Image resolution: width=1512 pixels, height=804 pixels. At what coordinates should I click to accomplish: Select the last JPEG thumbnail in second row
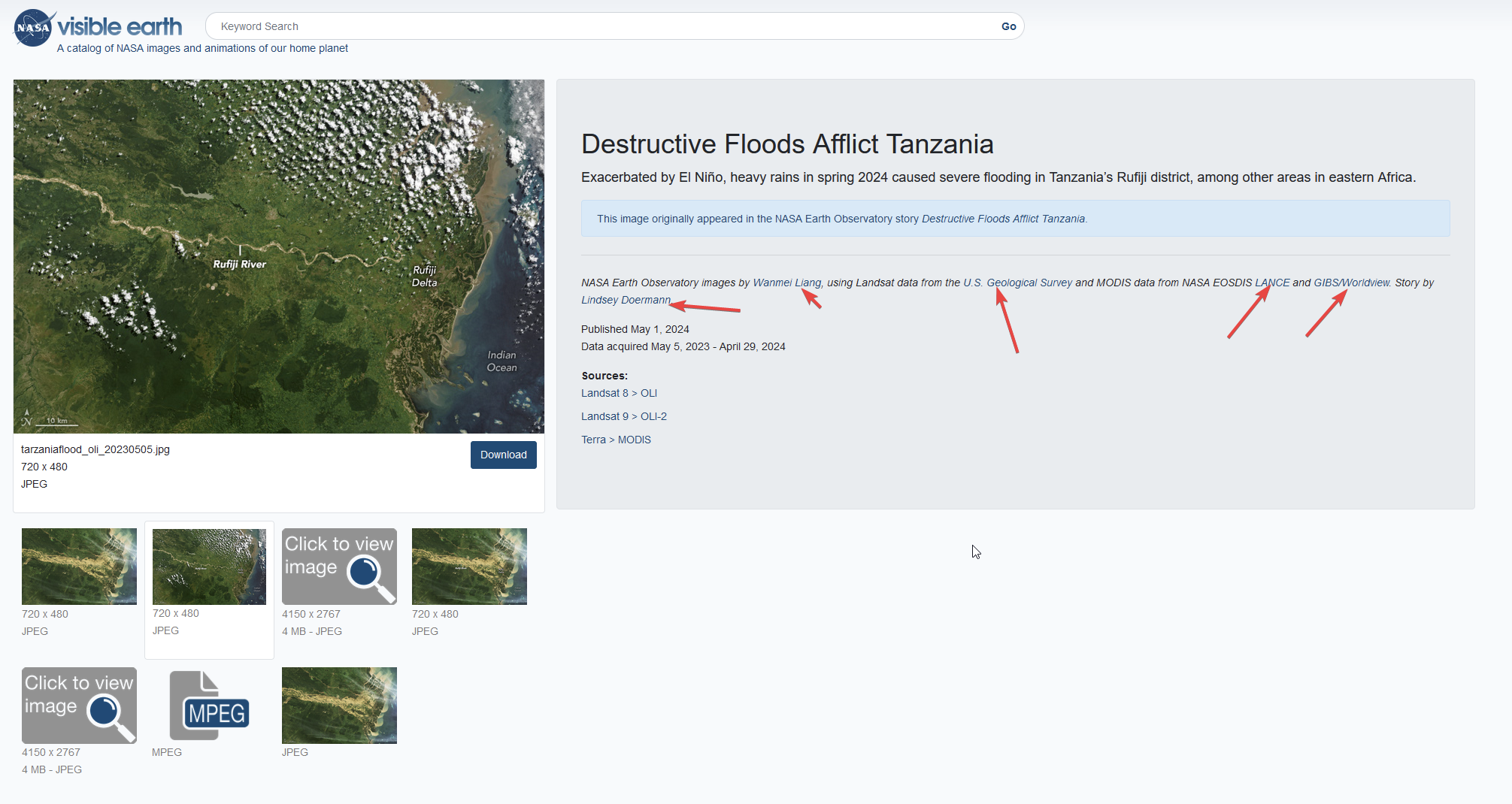(339, 706)
